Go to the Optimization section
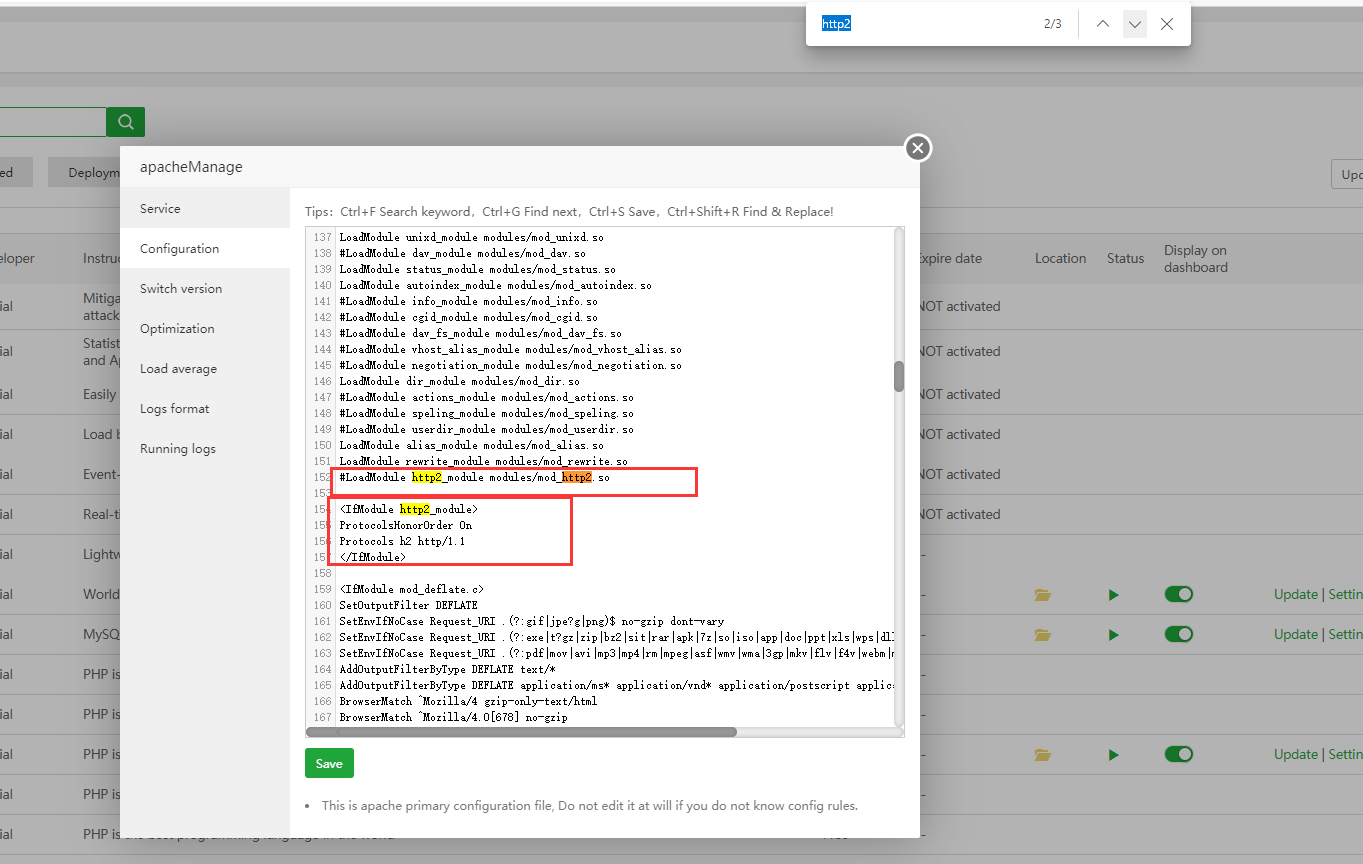 tap(205, 328)
